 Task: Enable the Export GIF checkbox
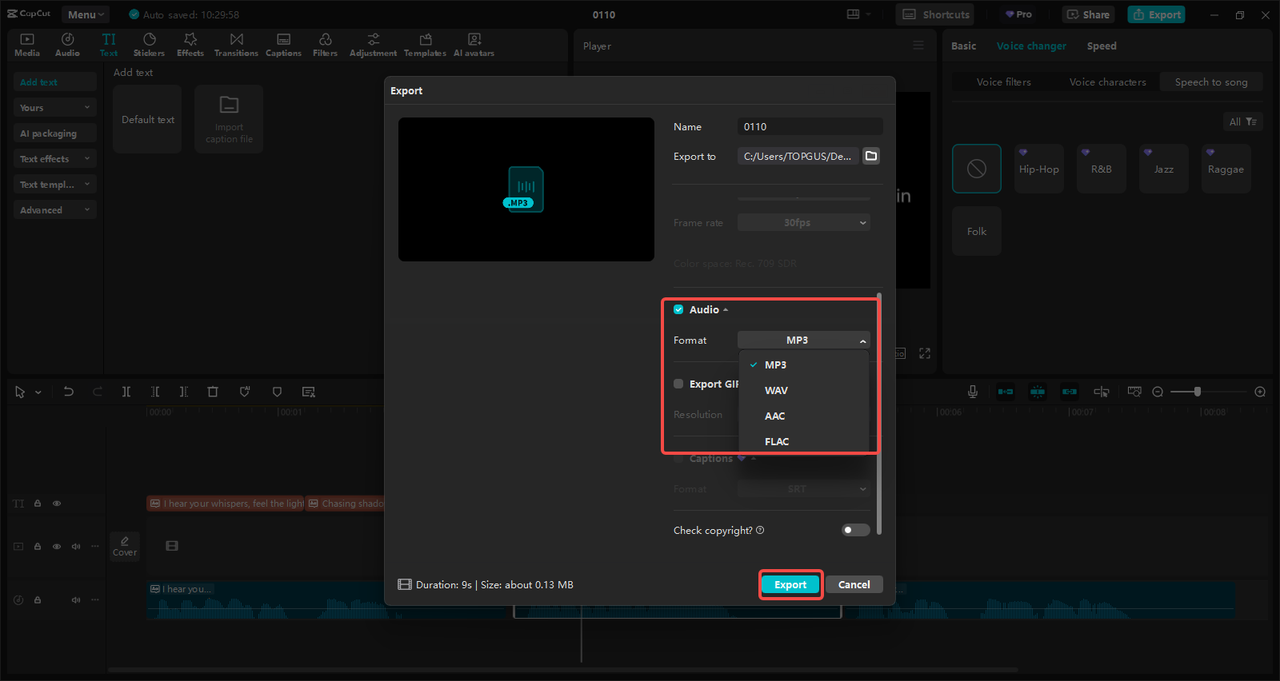(x=679, y=384)
